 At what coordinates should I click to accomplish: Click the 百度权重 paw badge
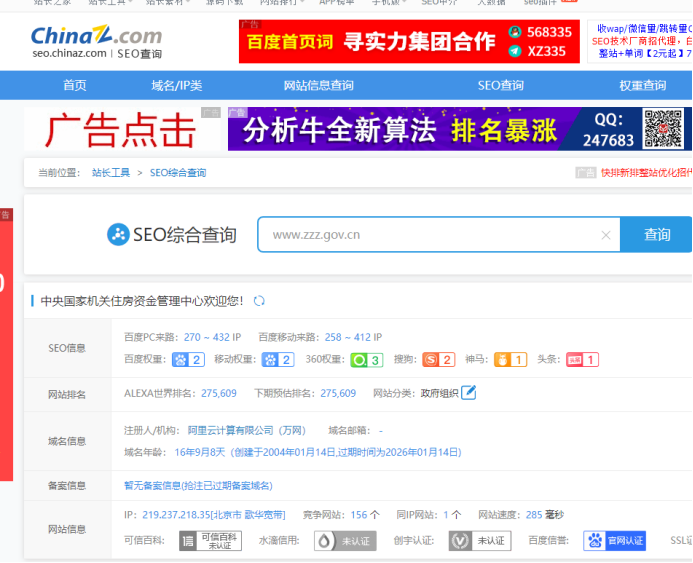(x=188, y=360)
